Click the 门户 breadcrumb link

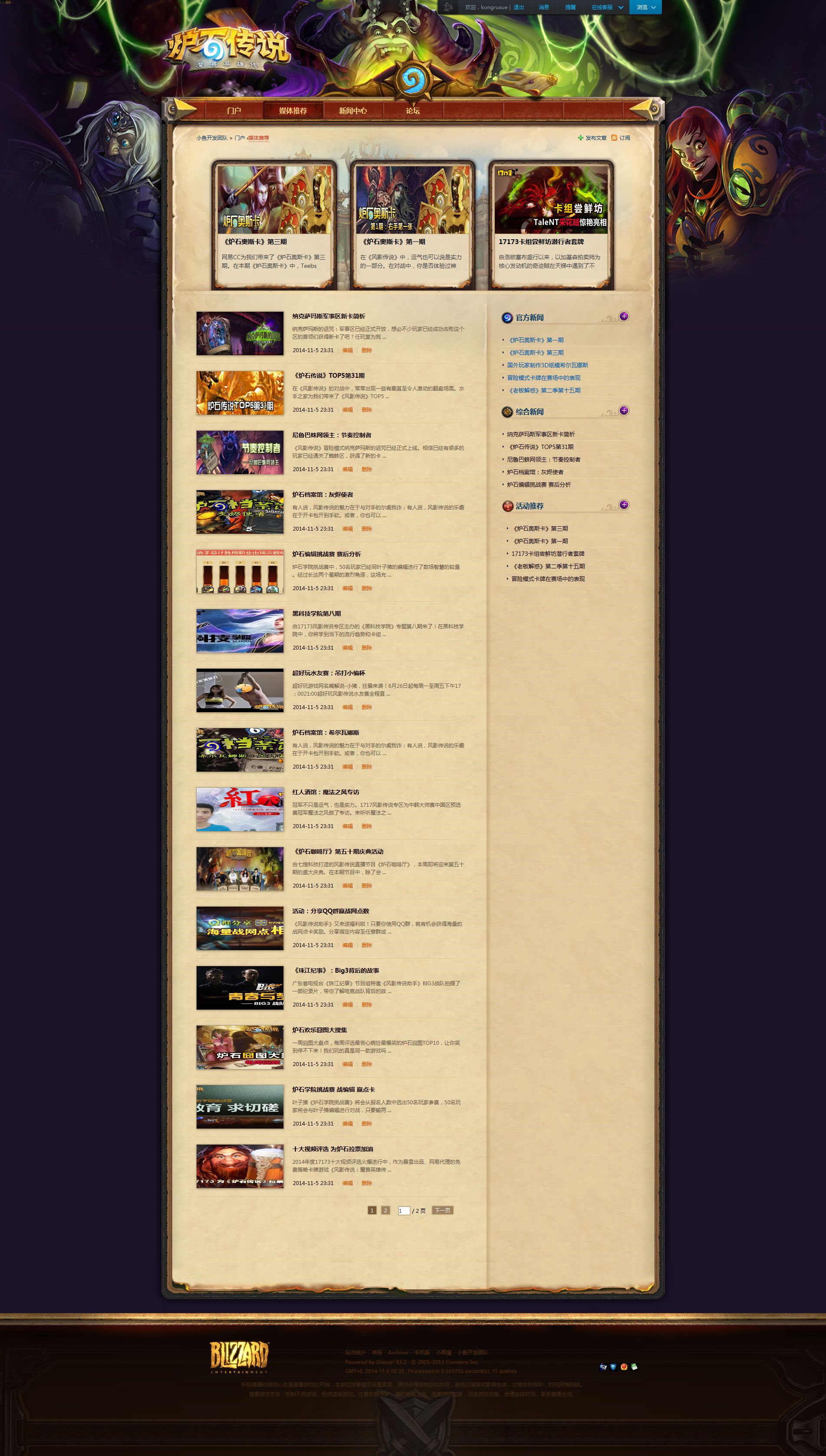pos(240,138)
